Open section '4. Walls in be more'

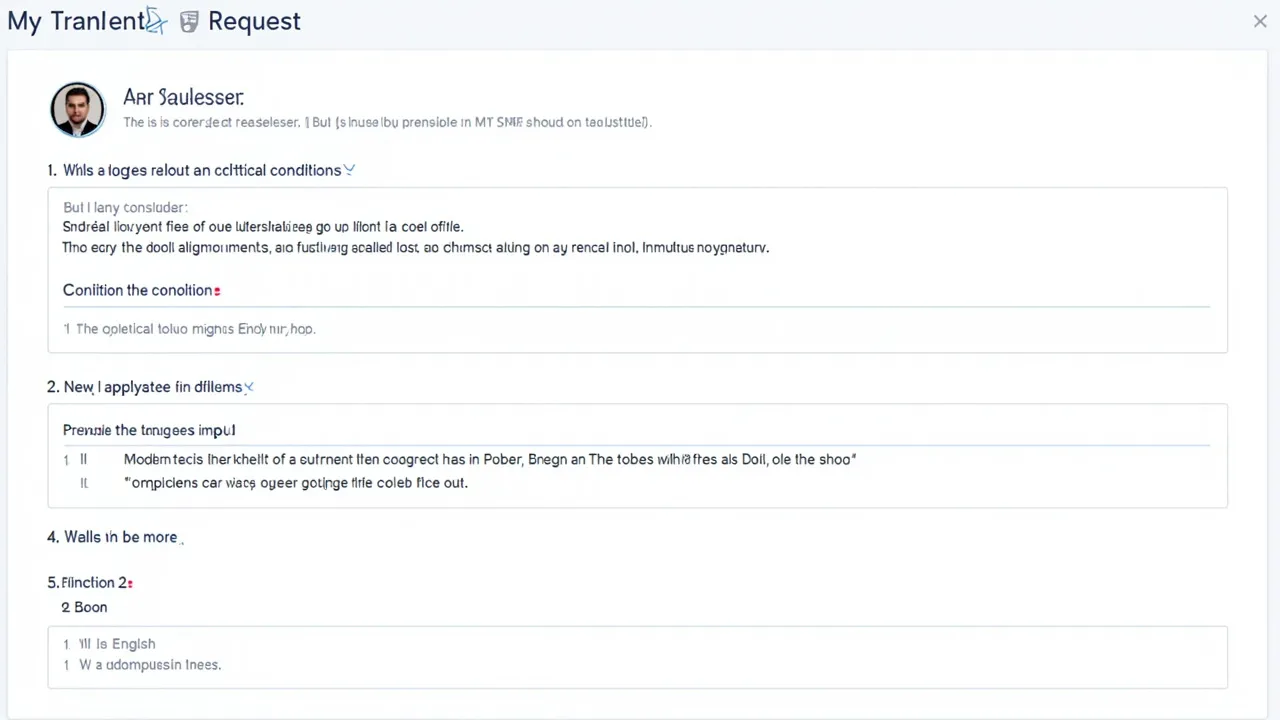coord(112,537)
